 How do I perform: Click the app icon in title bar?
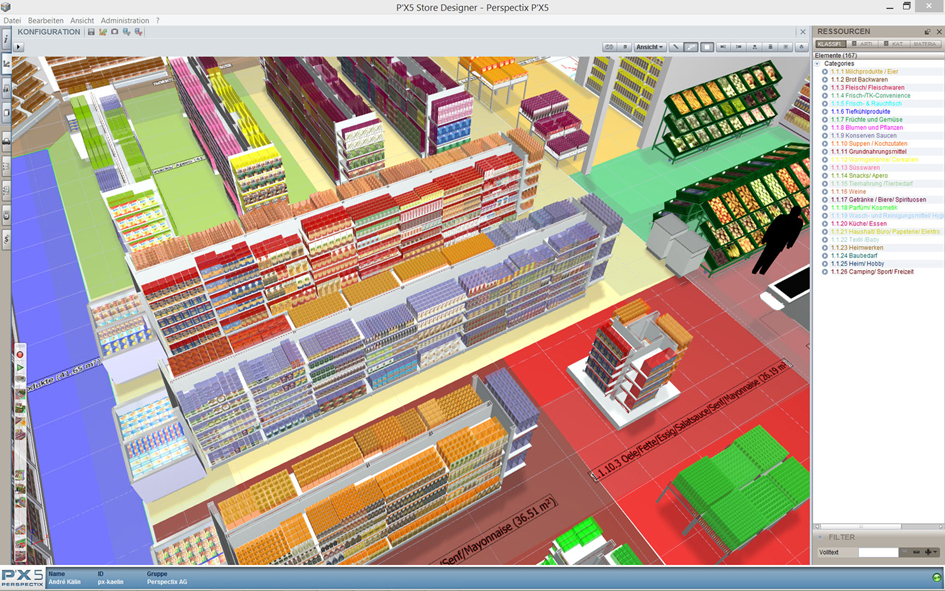click(6, 7)
